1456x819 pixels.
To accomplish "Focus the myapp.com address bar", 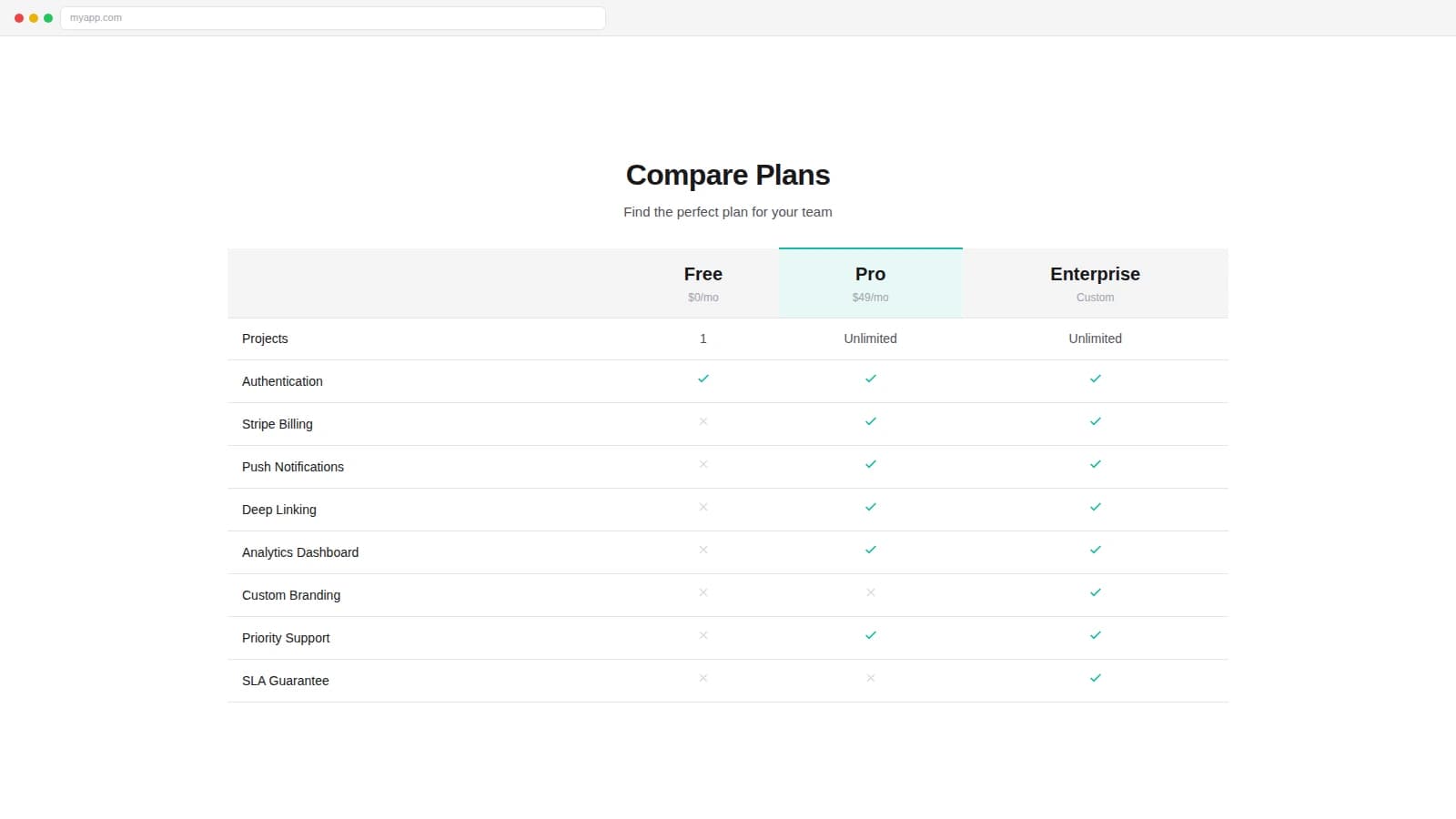I will 333,17.
